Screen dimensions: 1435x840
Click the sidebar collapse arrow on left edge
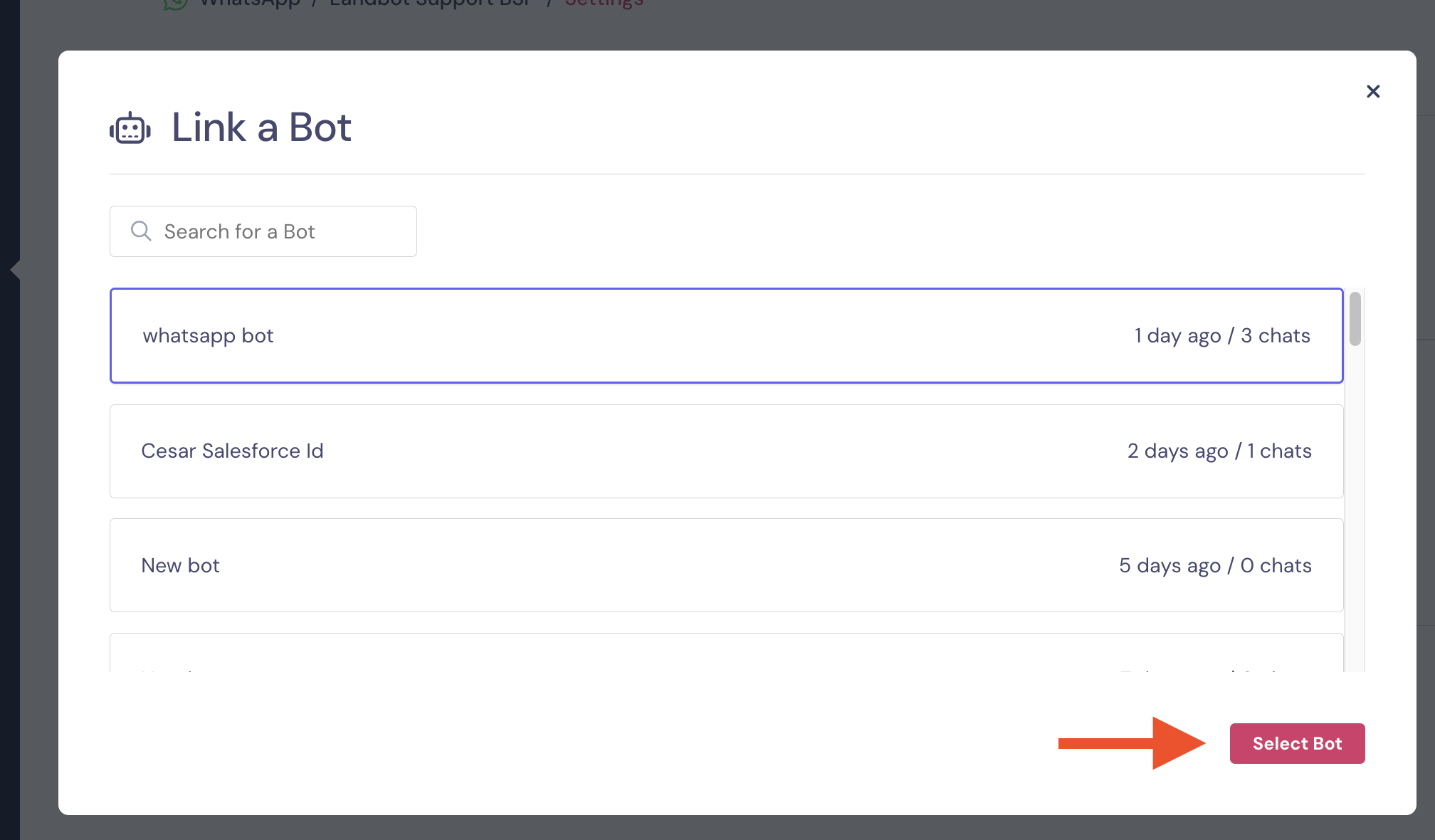click(x=15, y=270)
